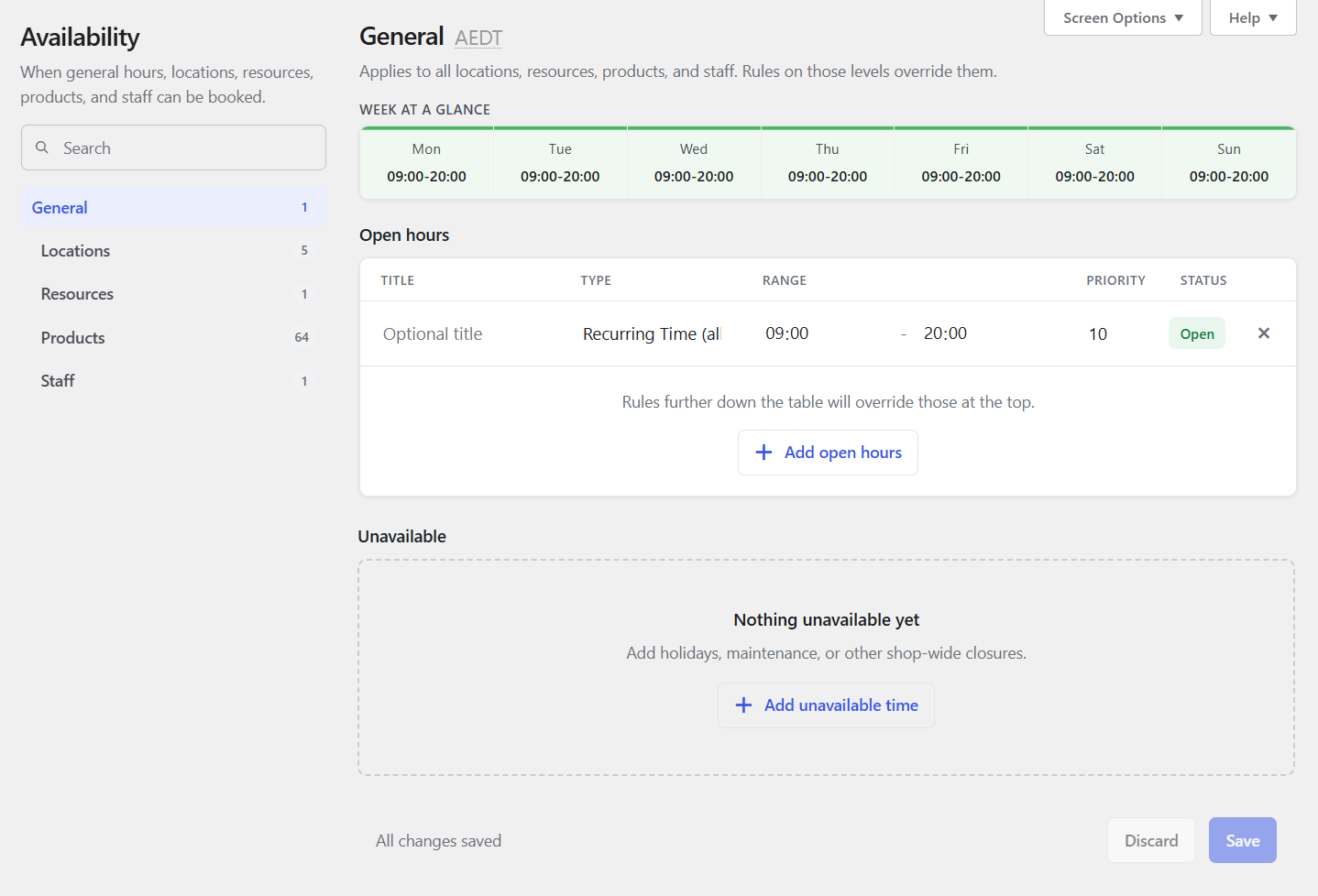1318x896 pixels.
Task: Open Staff in the sidebar
Action: click(173, 381)
